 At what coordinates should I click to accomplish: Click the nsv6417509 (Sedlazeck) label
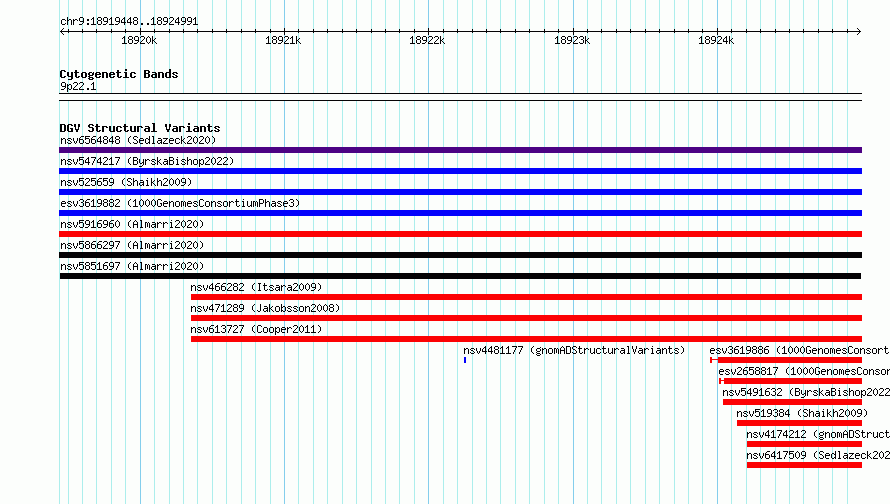coord(818,455)
